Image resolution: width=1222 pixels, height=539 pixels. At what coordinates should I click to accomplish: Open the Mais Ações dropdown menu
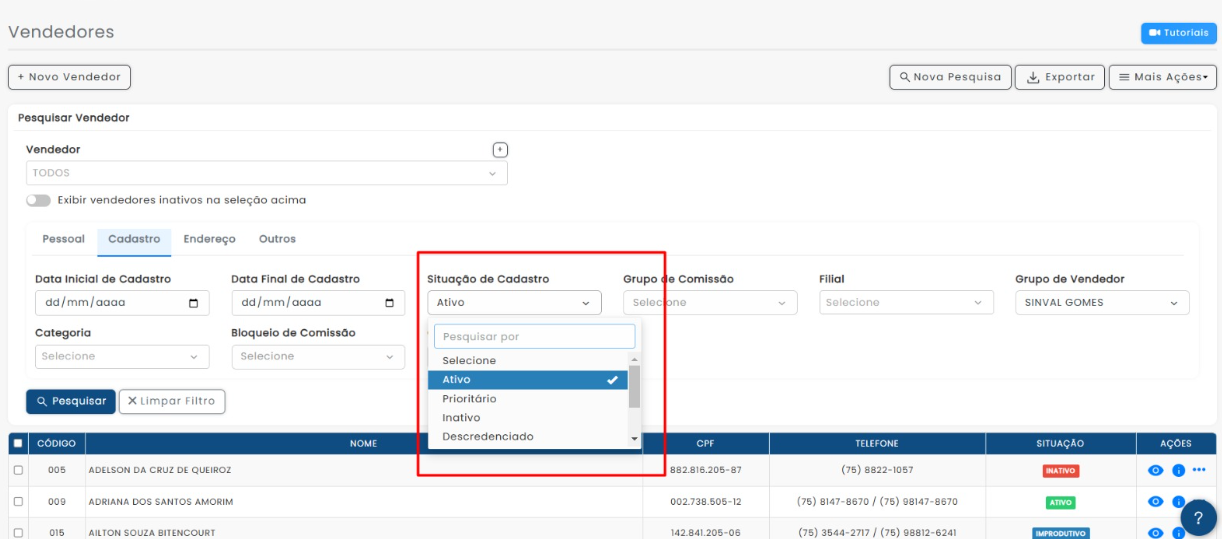(1162, 77)
